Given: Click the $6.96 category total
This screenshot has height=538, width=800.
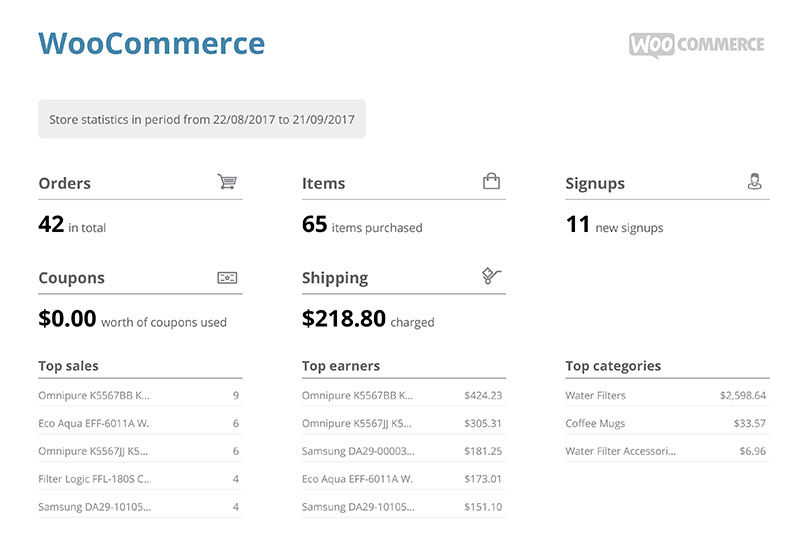Looking at the screenshot, I should tap(753, 451).
